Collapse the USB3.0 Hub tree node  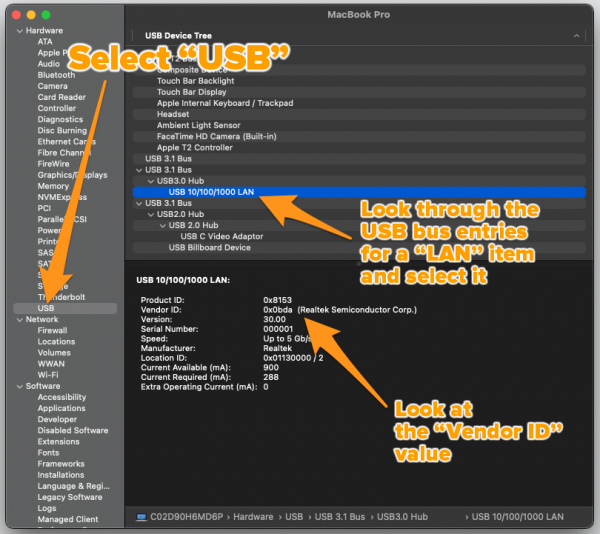point(150,181)
